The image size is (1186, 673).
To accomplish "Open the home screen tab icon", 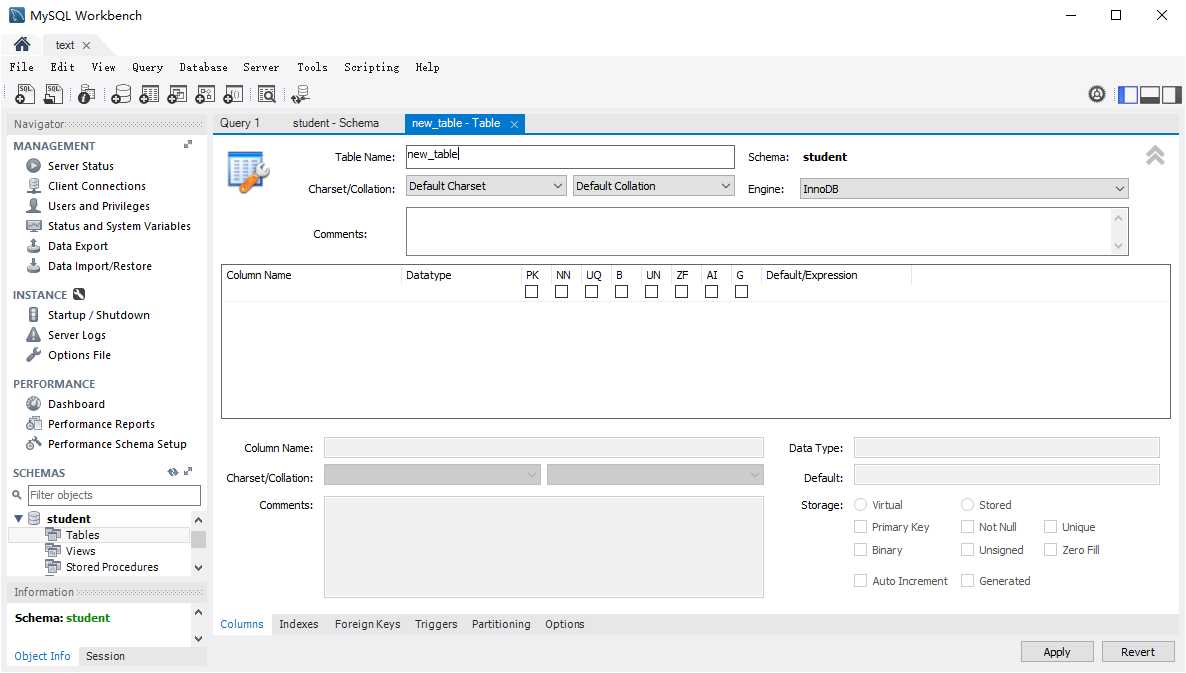I will tap(22, 45).
